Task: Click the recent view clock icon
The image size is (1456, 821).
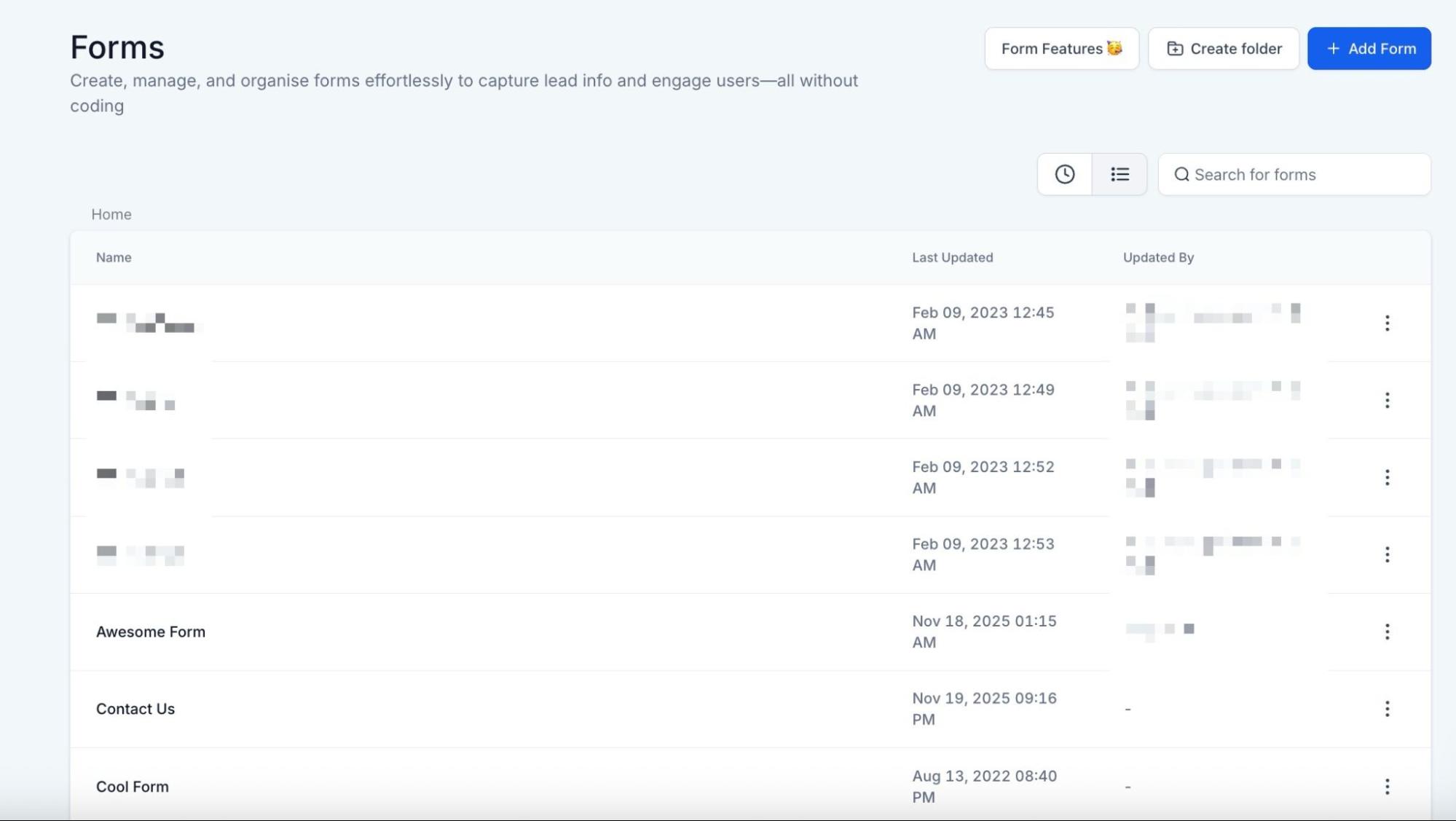Action: (x=1064, y=174)
